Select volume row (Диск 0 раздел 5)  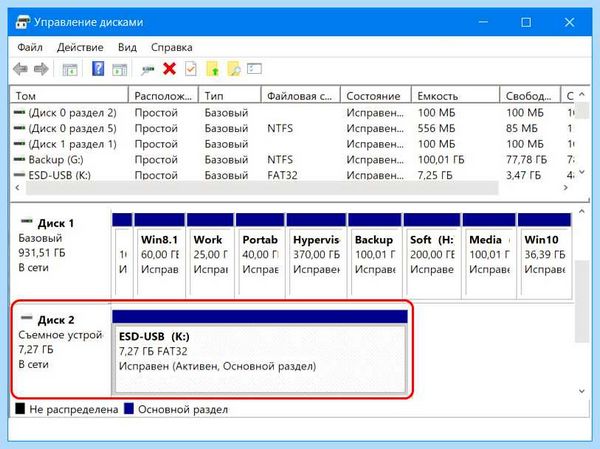293,129
